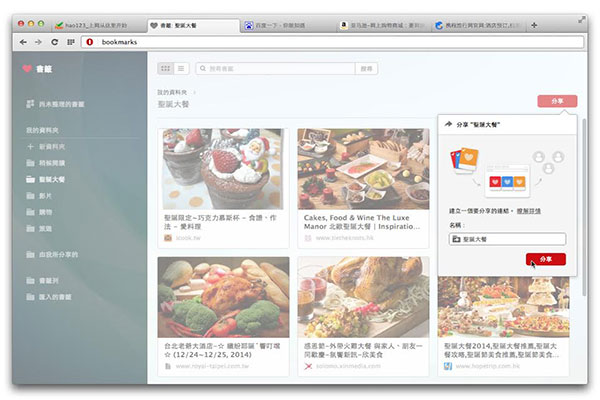Click the Opera logo in address bar
Screen dimensions: 600x400
pyautogui.click(x=91, y=42)
